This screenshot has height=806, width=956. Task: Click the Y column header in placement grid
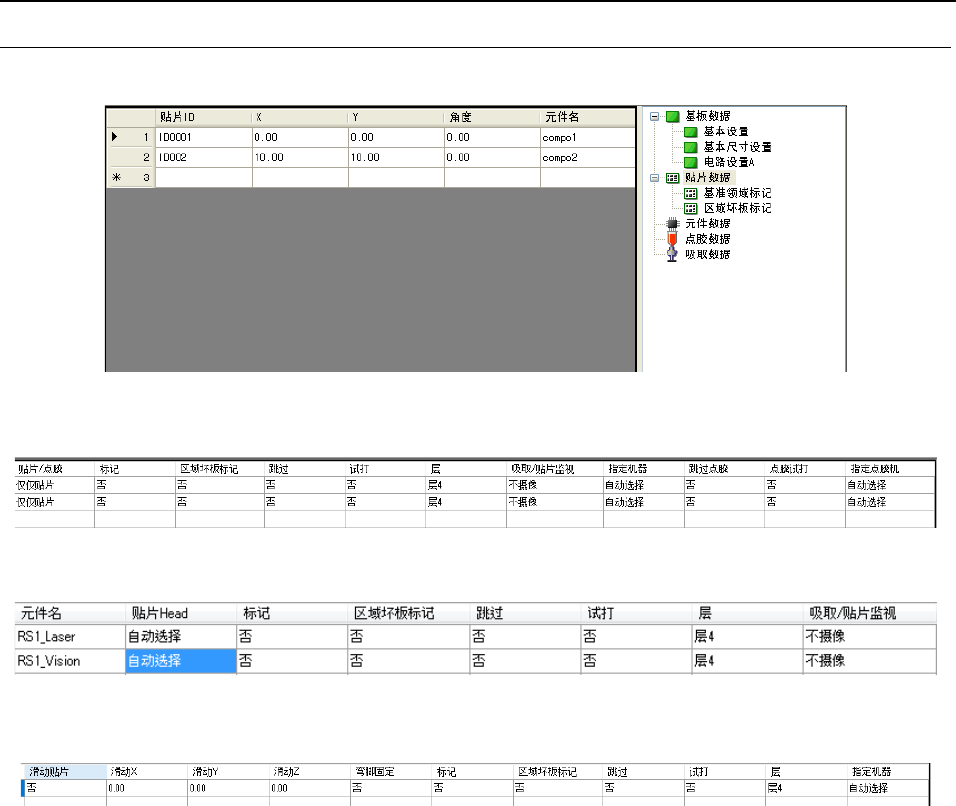coord(396,117)
